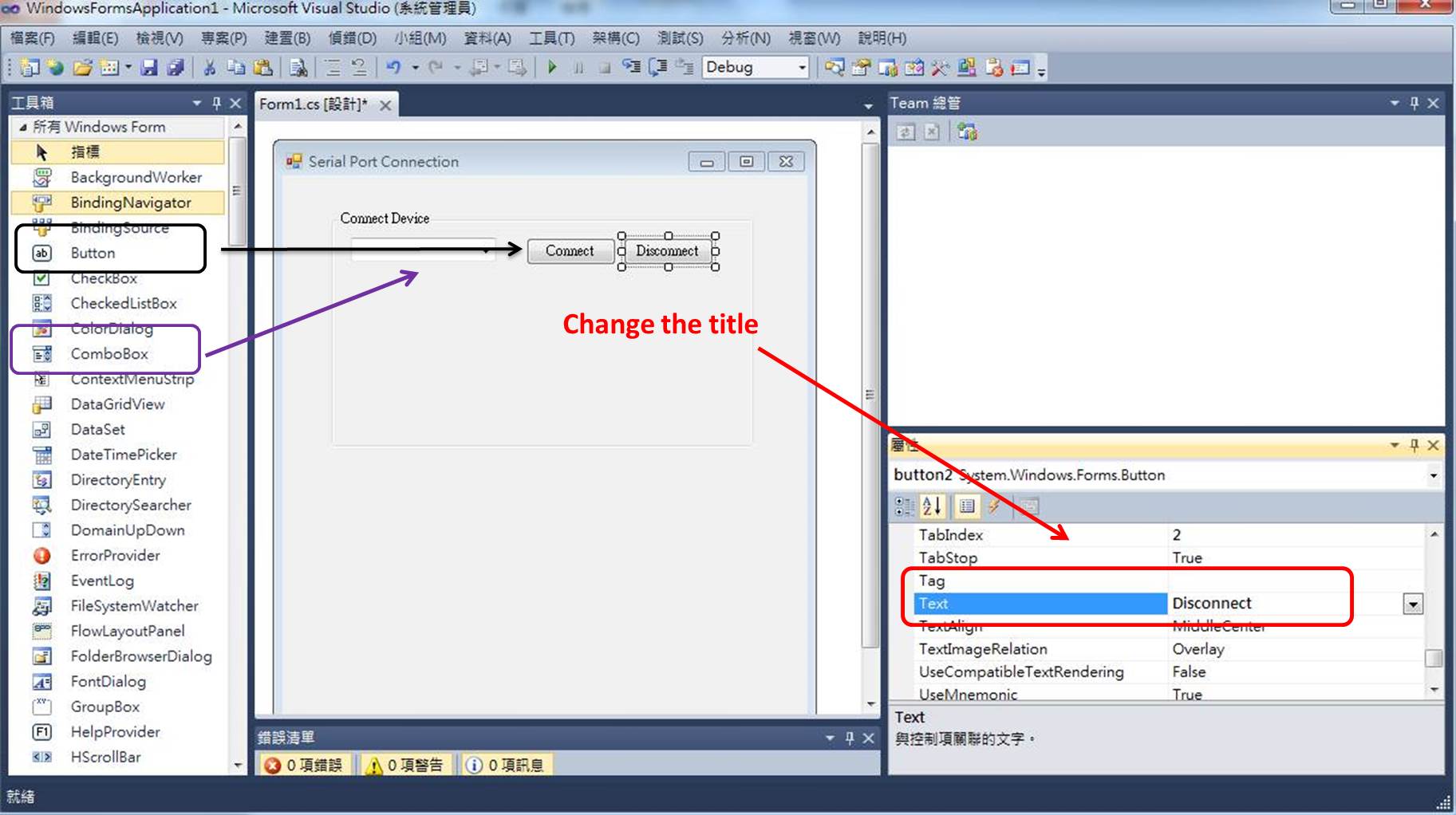This screenshot has height=815, width=1456.
Task: Select the TextImageRelation property row
Action: [x=1168, y=649]
